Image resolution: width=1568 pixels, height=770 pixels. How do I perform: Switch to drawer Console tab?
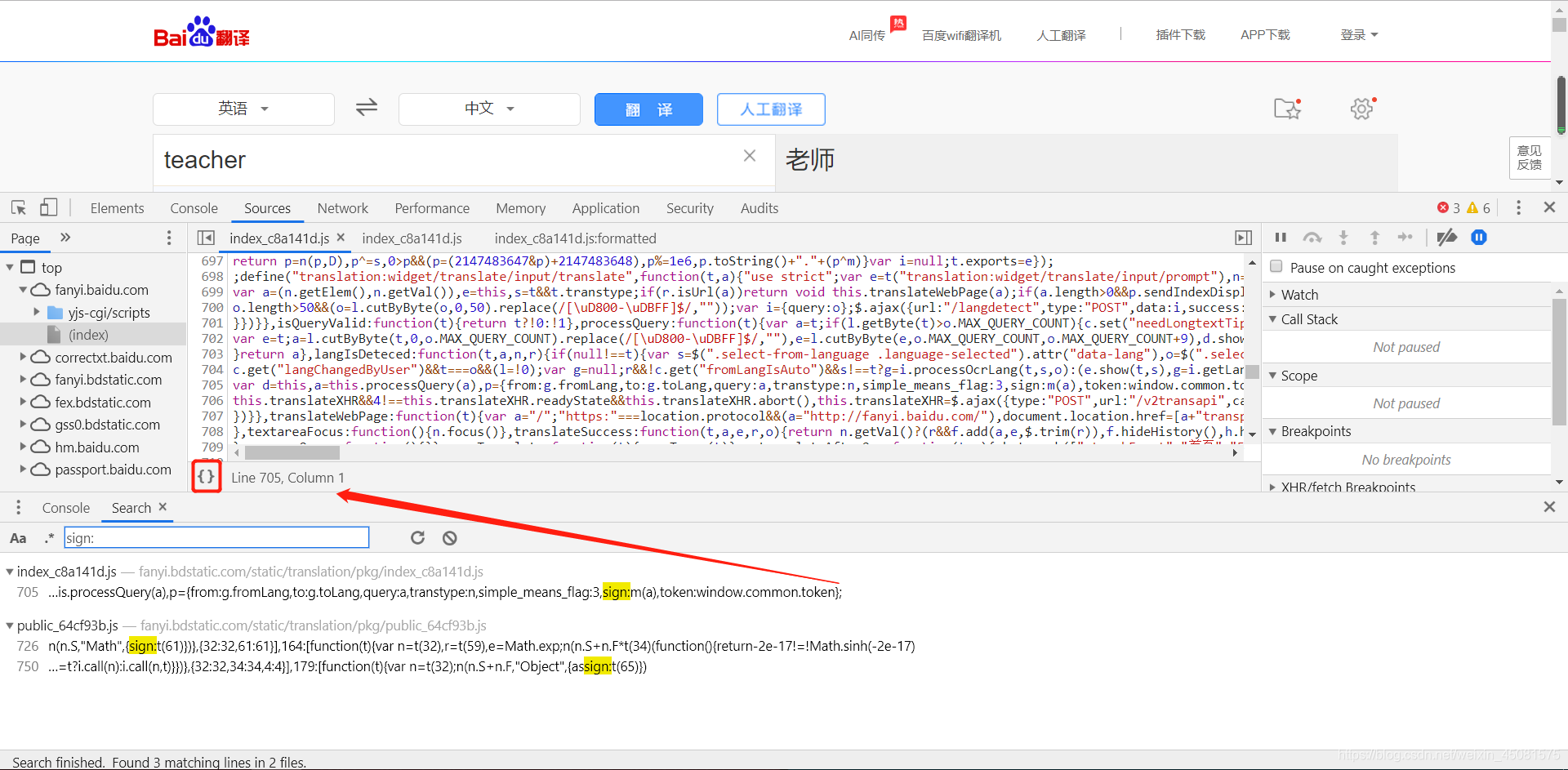tap(66, 508)
